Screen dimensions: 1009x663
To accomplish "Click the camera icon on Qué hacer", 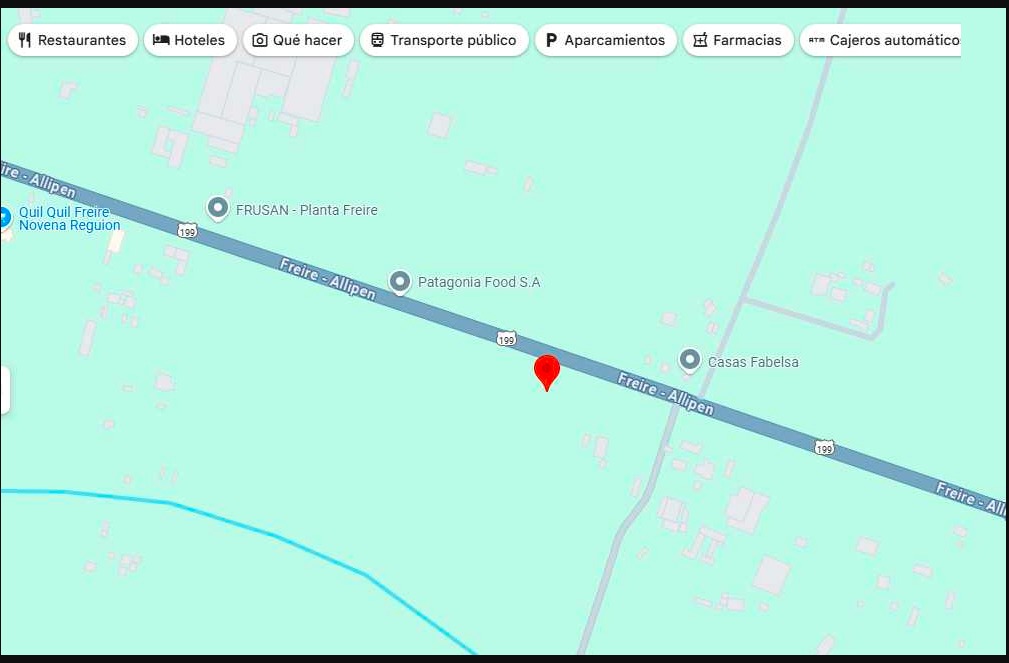I will point(259,40).
